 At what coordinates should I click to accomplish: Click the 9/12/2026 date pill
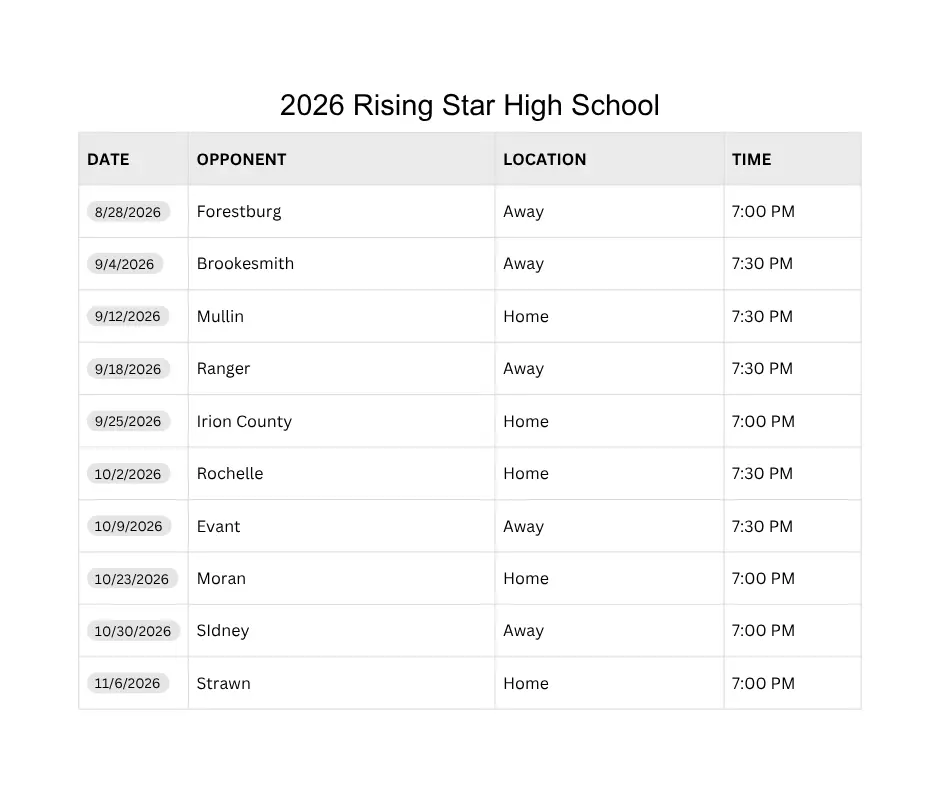pyautogui.click(x=128, y=316)
